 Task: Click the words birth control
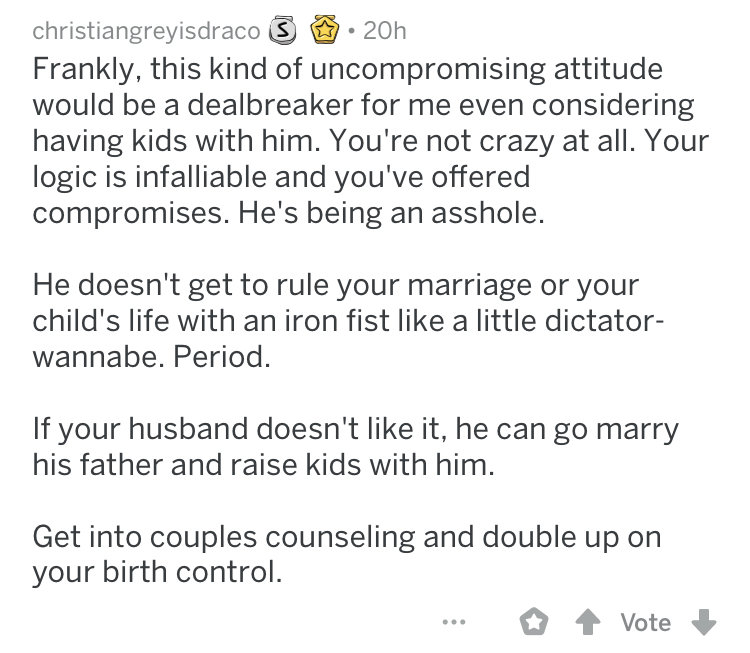[191, 572]
